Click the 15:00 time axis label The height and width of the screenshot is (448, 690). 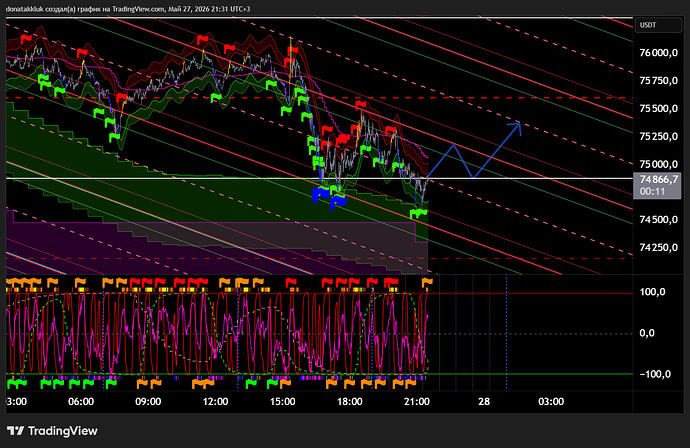click(283, 402)
